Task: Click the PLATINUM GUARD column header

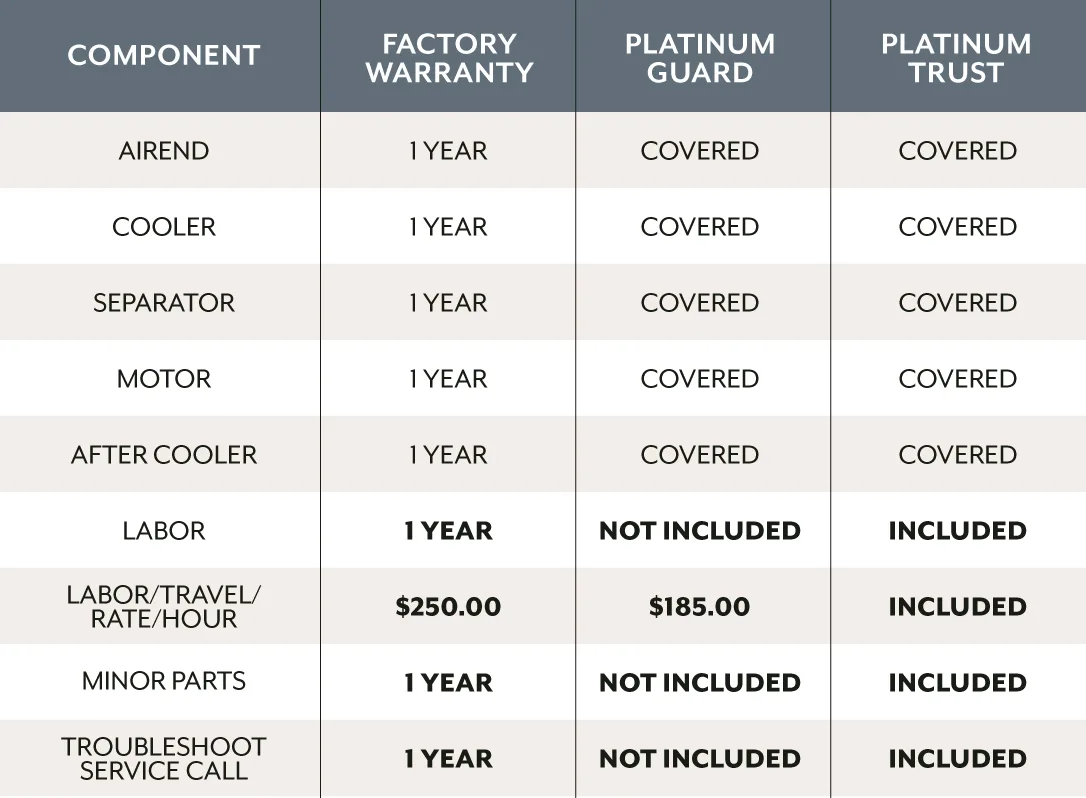Action: tap(700, 58)
